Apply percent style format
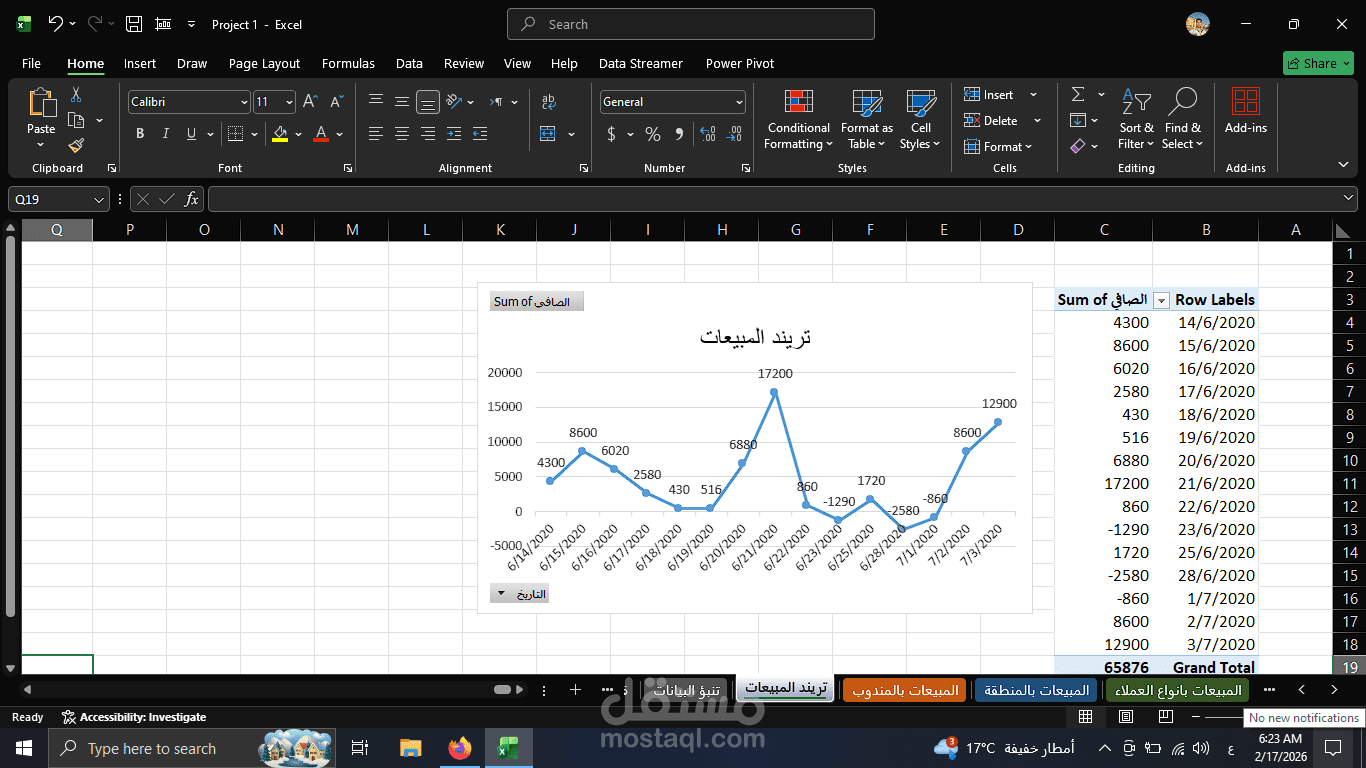 [x=653, y=134]
